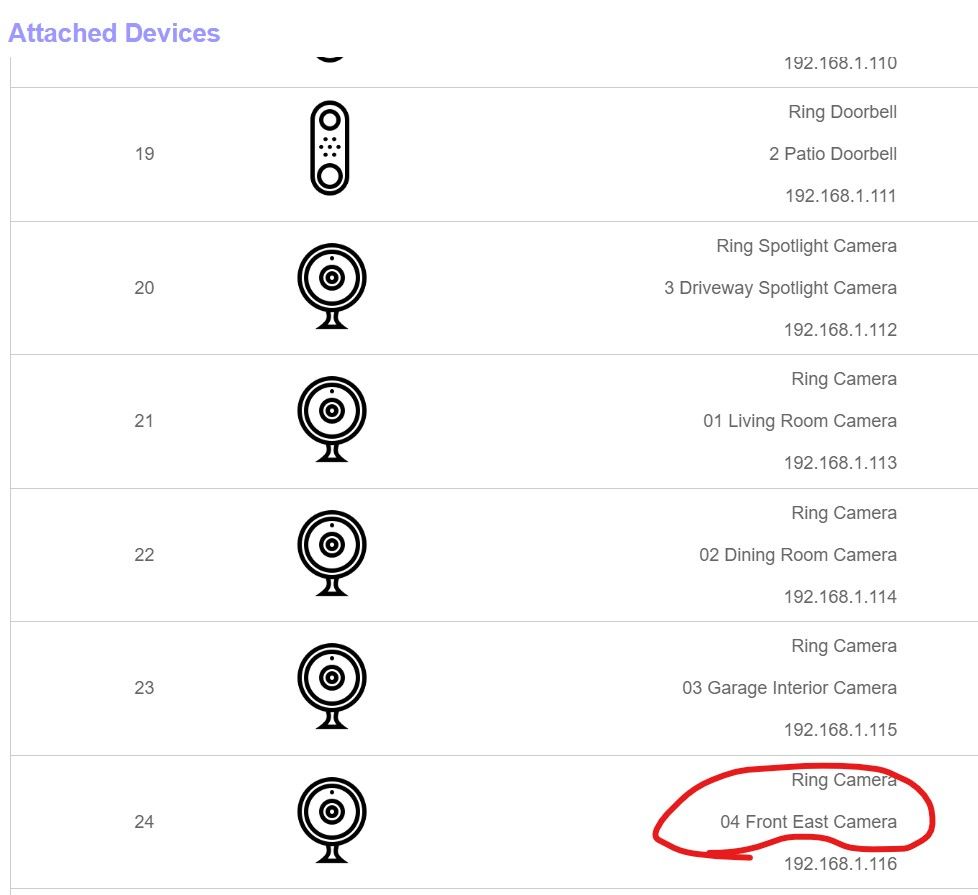Click the Ring Spotlight Camera model text
This screenshot has height=895, width=978.
(x=806, y=246)
